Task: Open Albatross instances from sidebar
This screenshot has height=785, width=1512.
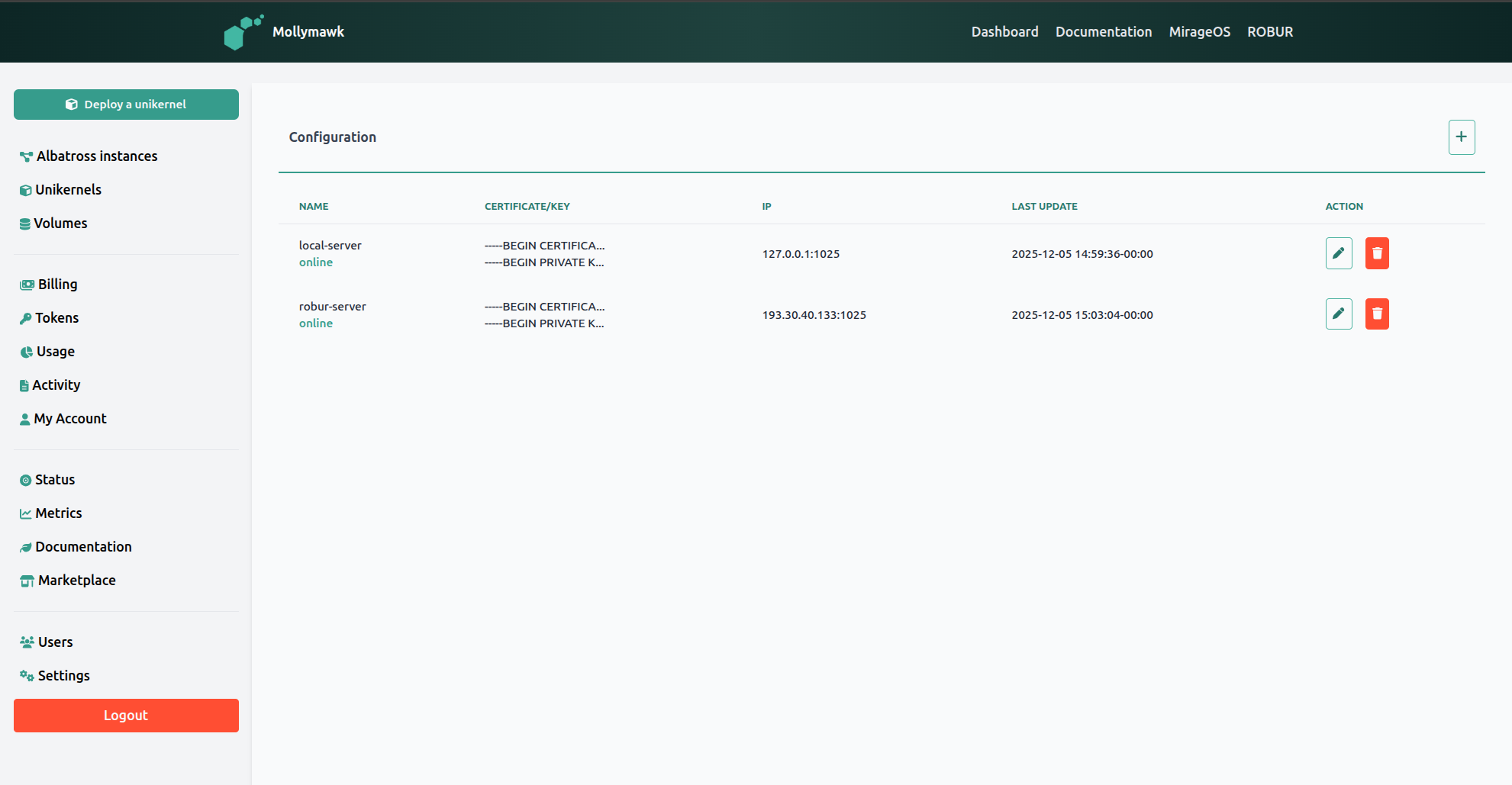Action: 96,156
